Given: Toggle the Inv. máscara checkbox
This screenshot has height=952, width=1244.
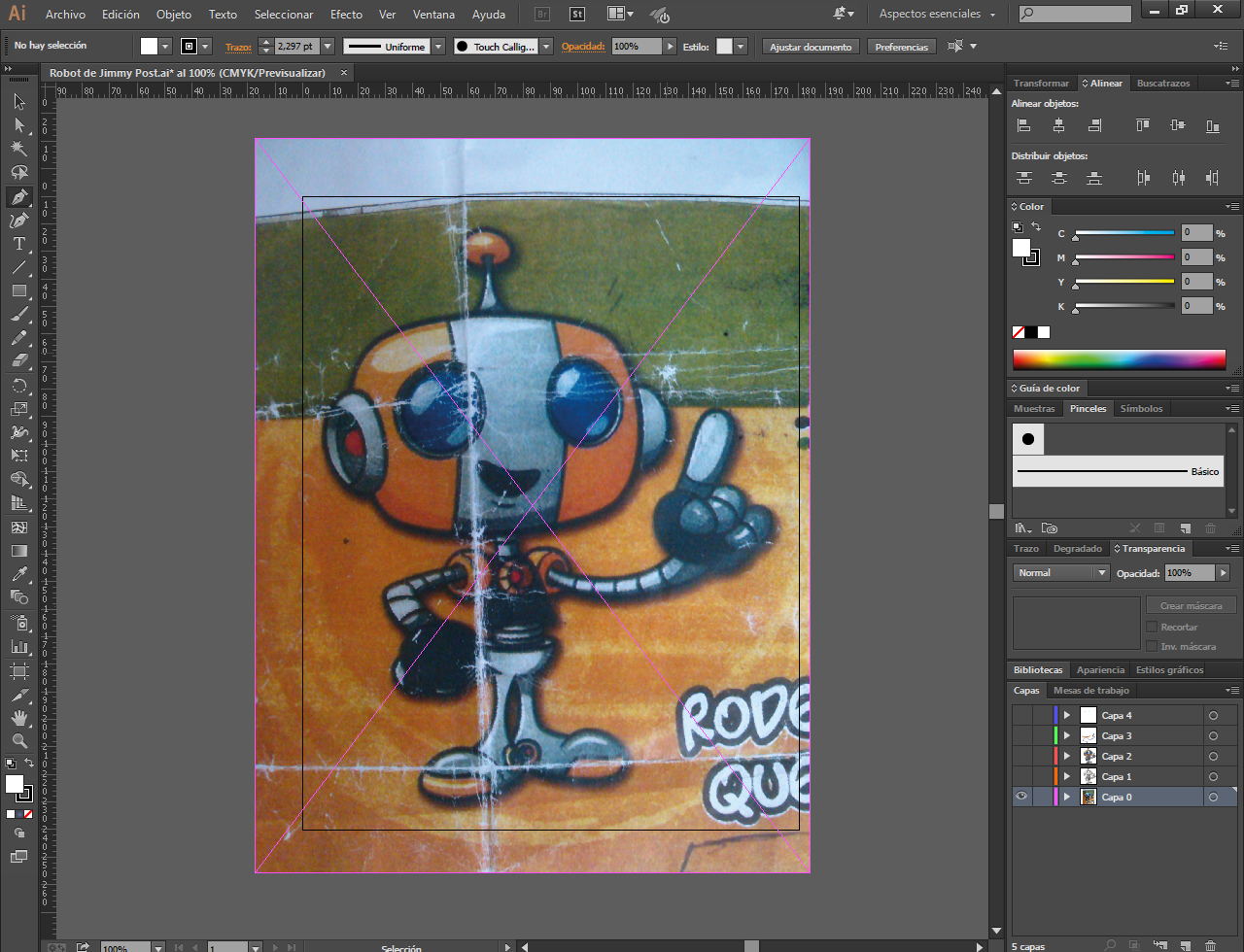Looking at the screenshot, I should 1152,646.
